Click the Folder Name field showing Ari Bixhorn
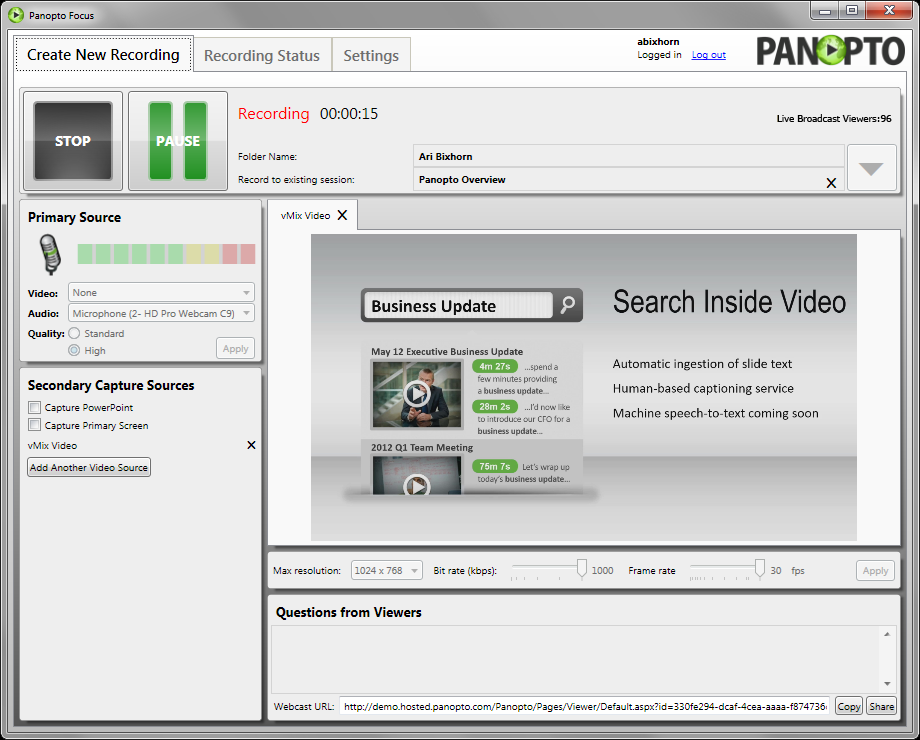Screen dimensions: 920x740 click(x=628, y=156)
